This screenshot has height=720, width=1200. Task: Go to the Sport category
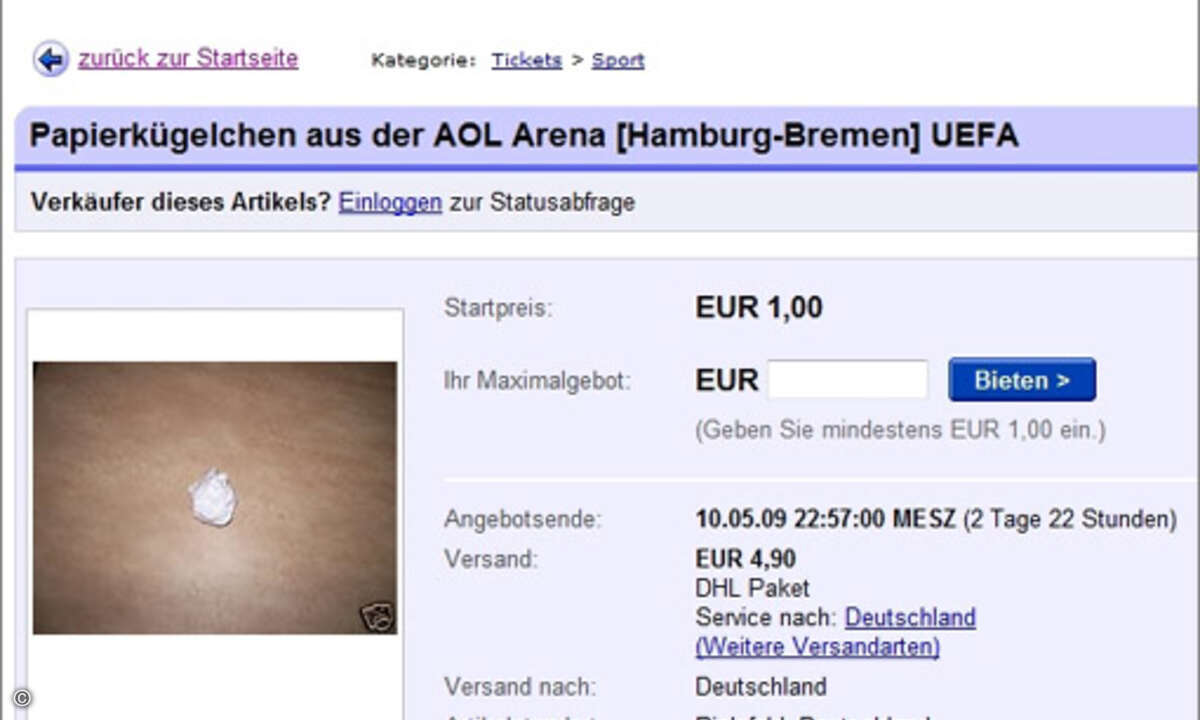tap(618, 60)
